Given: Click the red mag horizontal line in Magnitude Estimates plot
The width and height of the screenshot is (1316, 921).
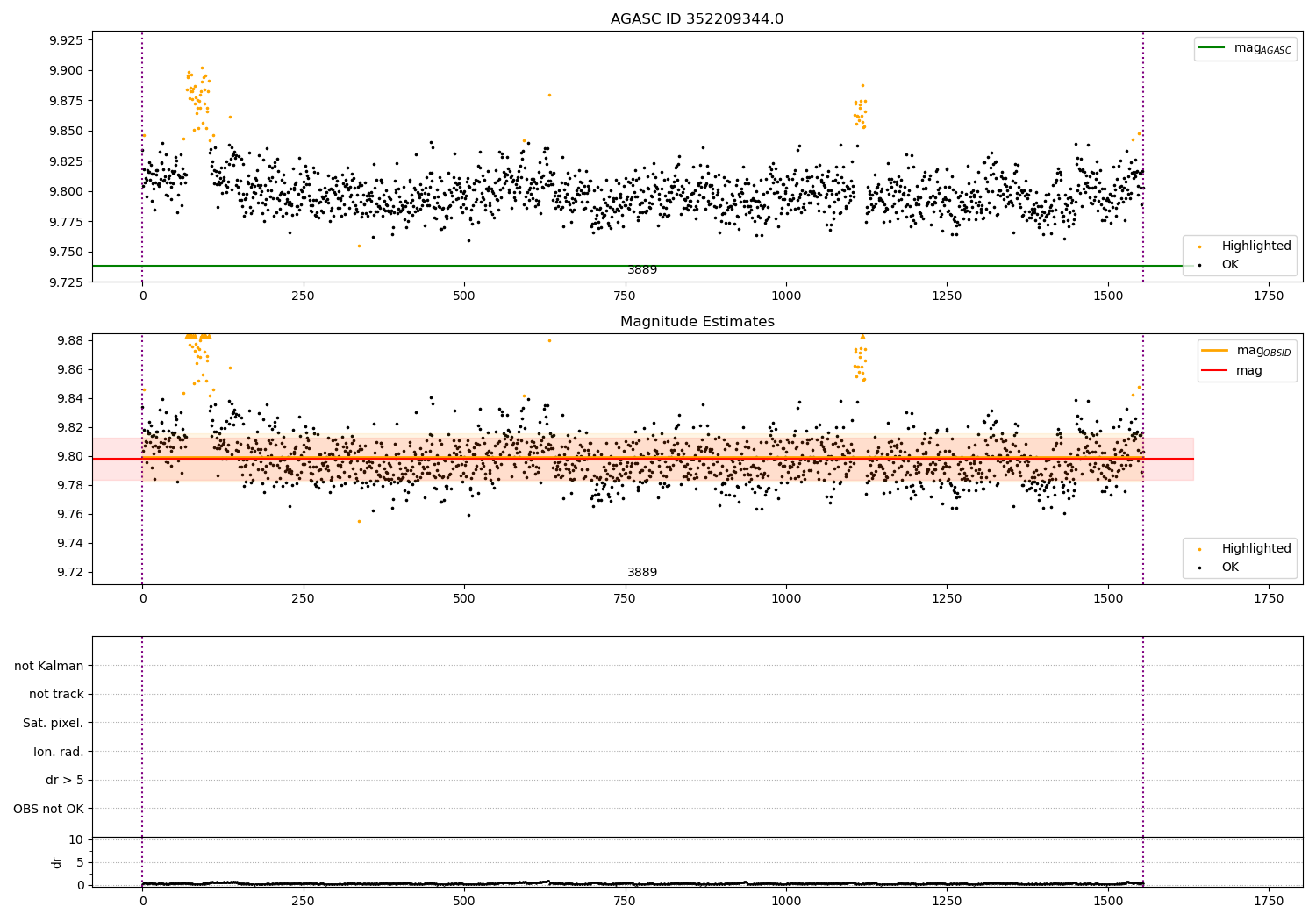Looking at the screenshot, I should [x=642, y=459].
